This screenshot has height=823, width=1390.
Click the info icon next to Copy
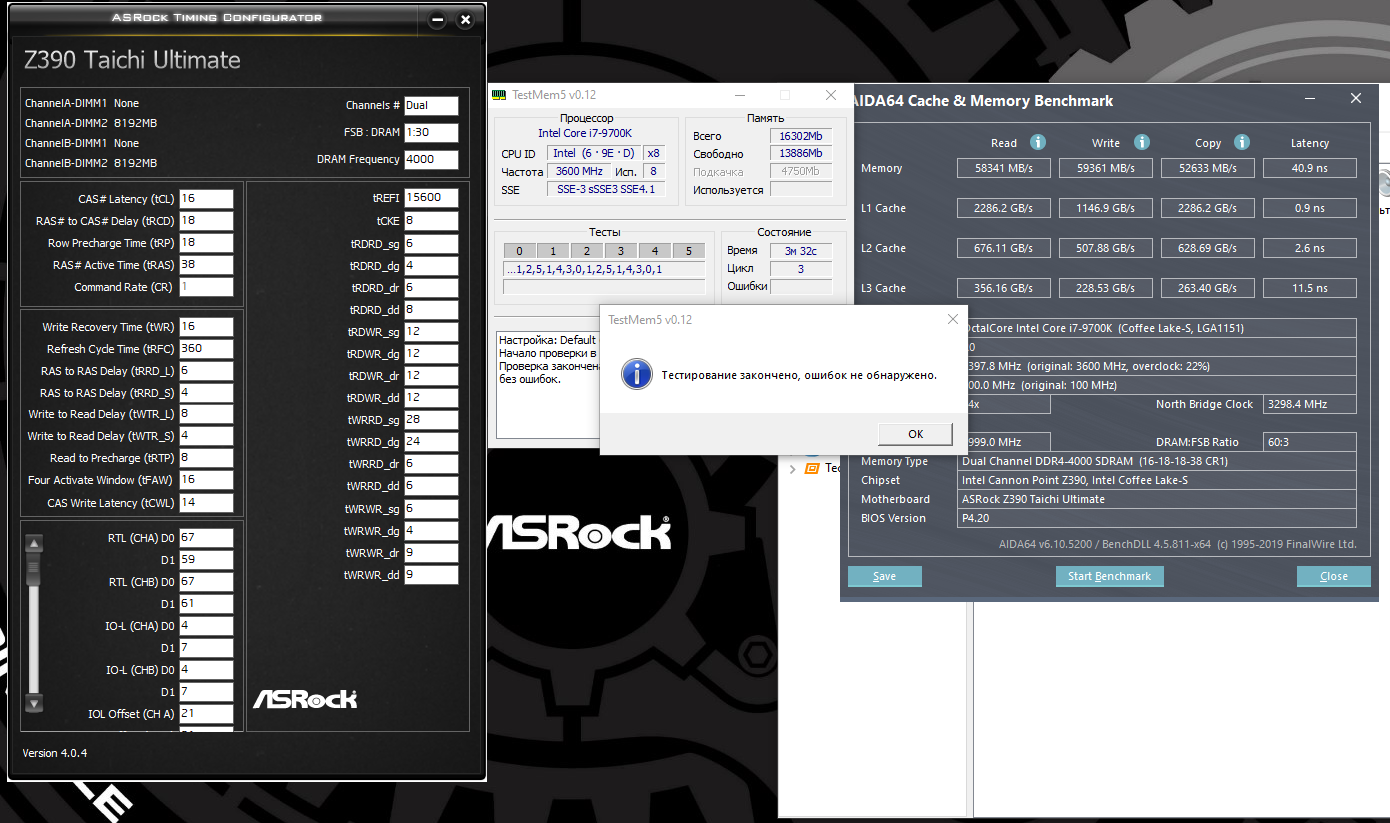[x=1241, y=142]
